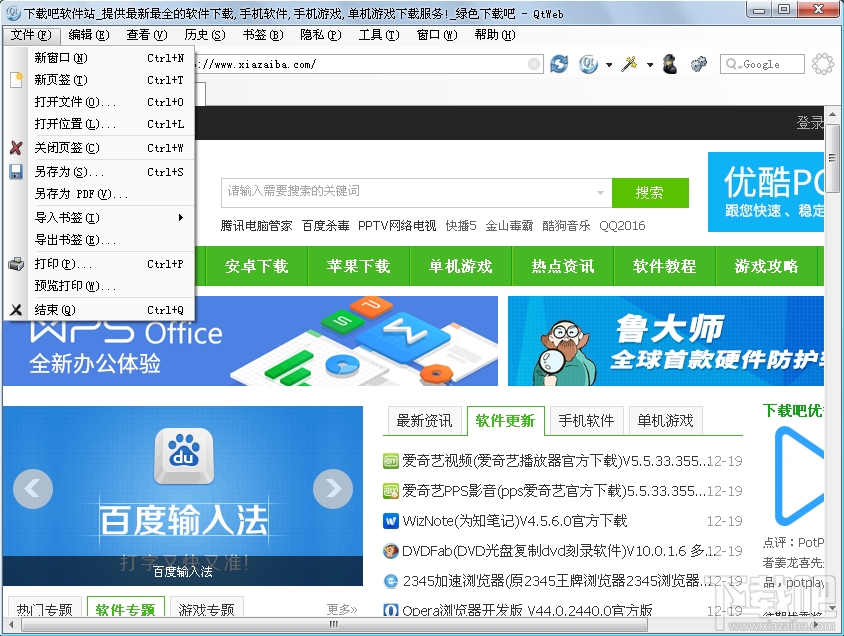844x636 pixels.
Task: Open the dropdown next to the wand icon
Action: [x=648, y=64]
